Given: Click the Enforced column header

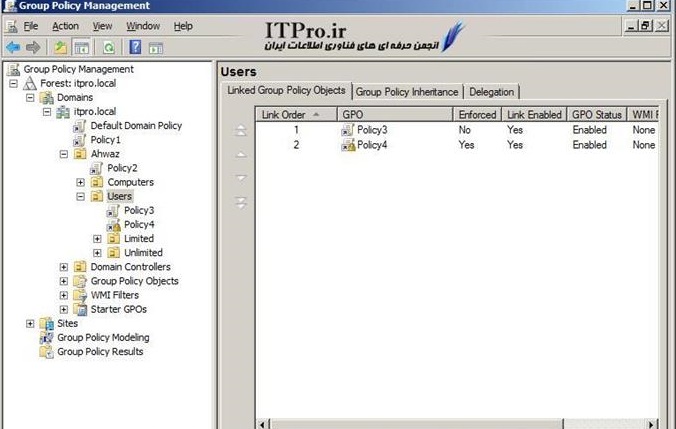Looking at the screenshot, I should pyautogui.click(x=476, y=115).
